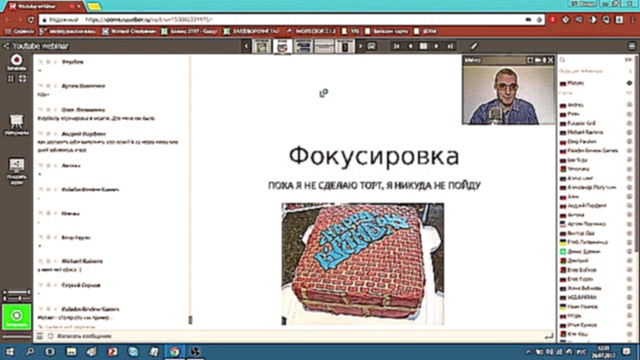Click the share icon beside 'Youtube webinar' title
This screenshot has height=360, width=640.
pyautogui.click(x=6, y=46)
